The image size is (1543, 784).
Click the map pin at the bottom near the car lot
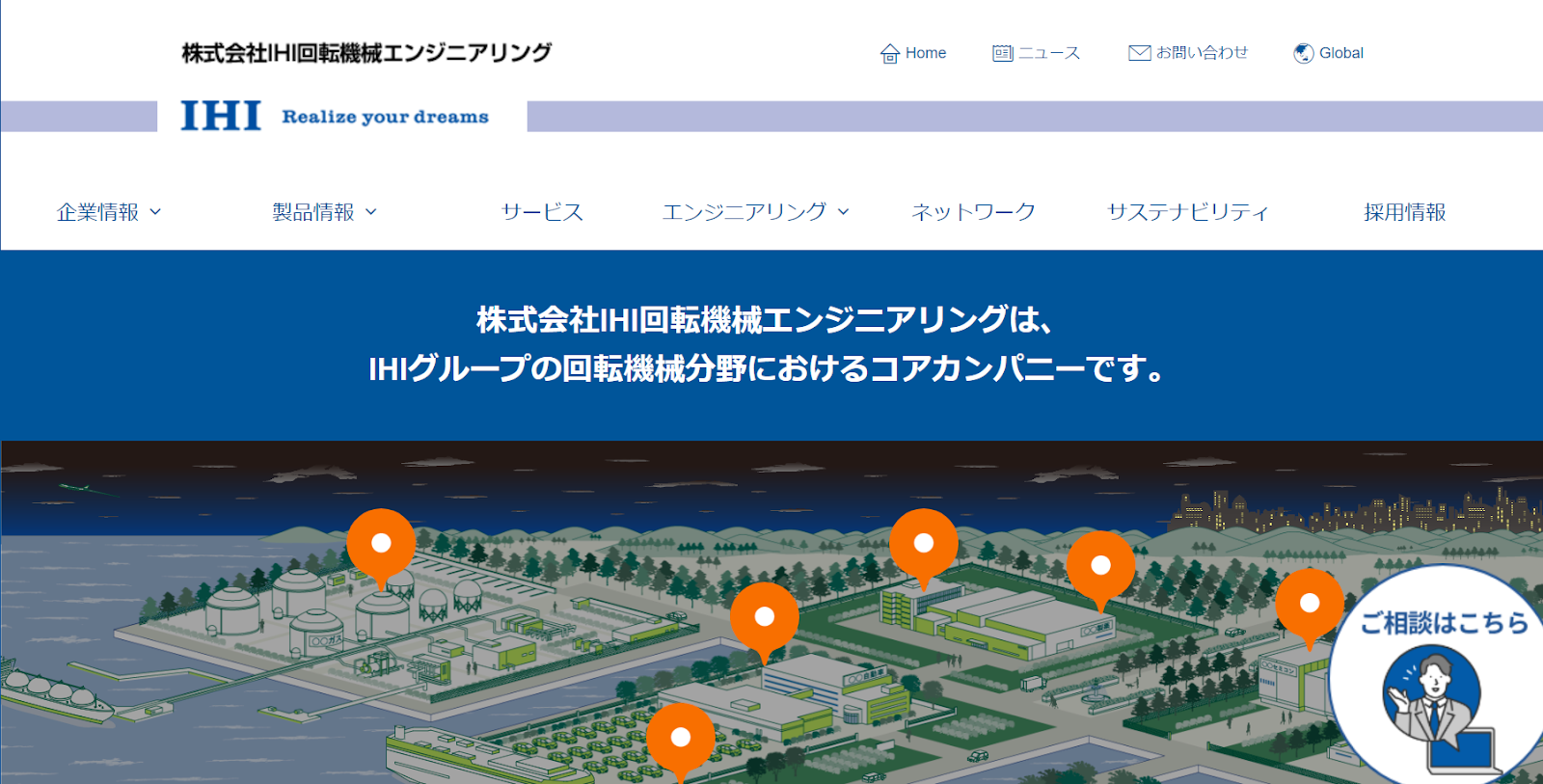pos(681,742)
